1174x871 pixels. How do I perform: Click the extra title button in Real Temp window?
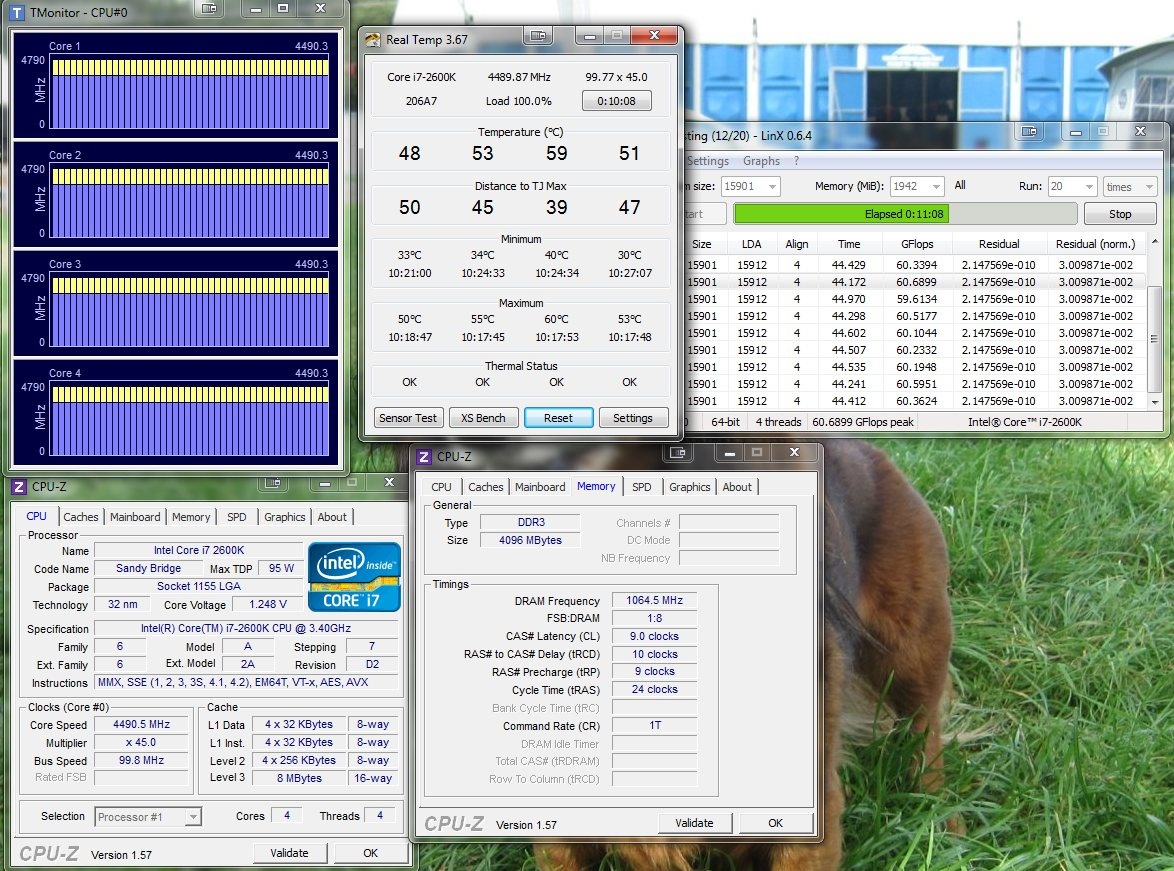point(538,35)
